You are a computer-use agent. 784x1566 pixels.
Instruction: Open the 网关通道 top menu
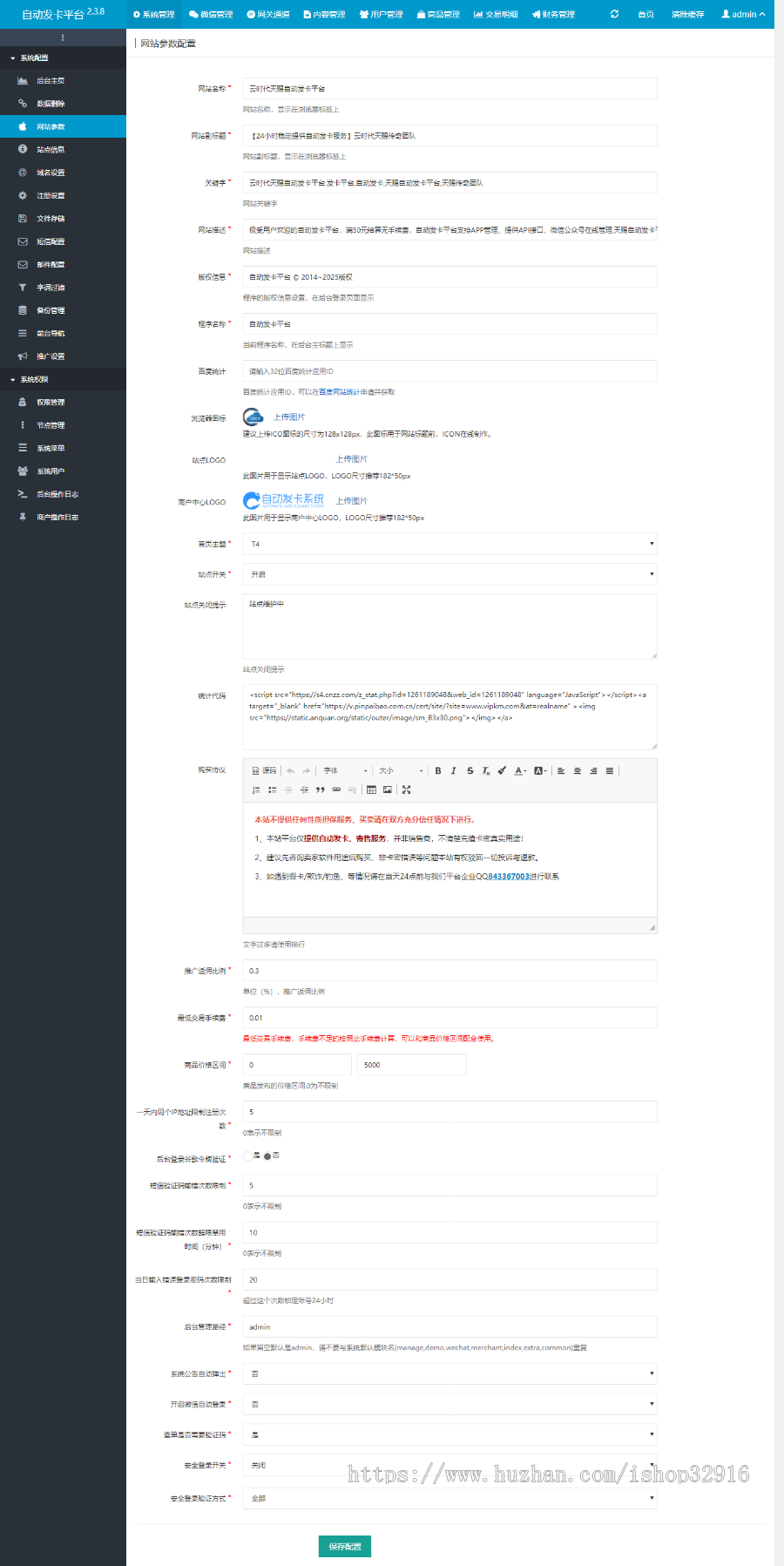click(x=268, y=14)
